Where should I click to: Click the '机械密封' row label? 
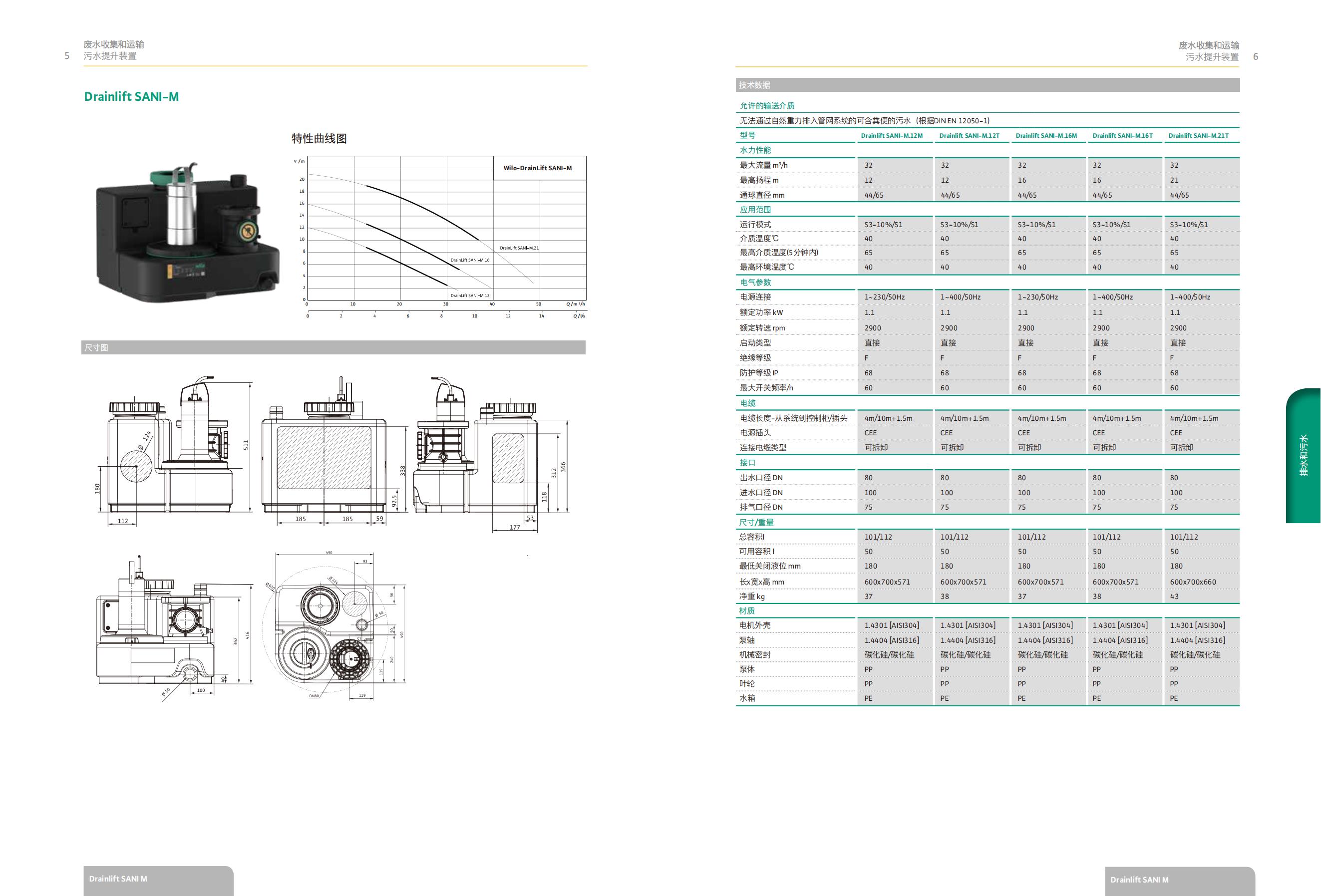click(x=755, y=654)
